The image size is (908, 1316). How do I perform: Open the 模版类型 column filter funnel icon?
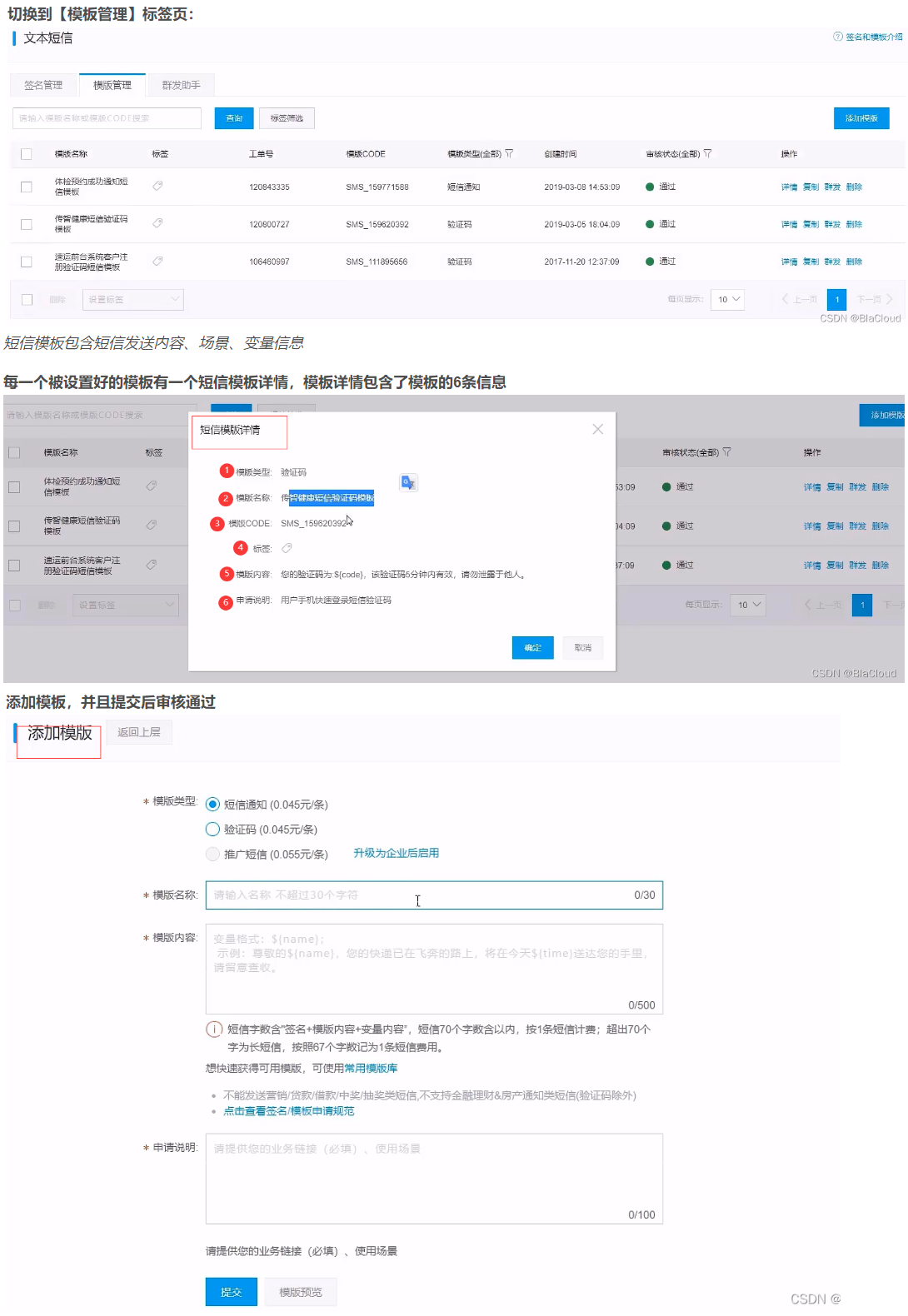click(x=509, y=154)
